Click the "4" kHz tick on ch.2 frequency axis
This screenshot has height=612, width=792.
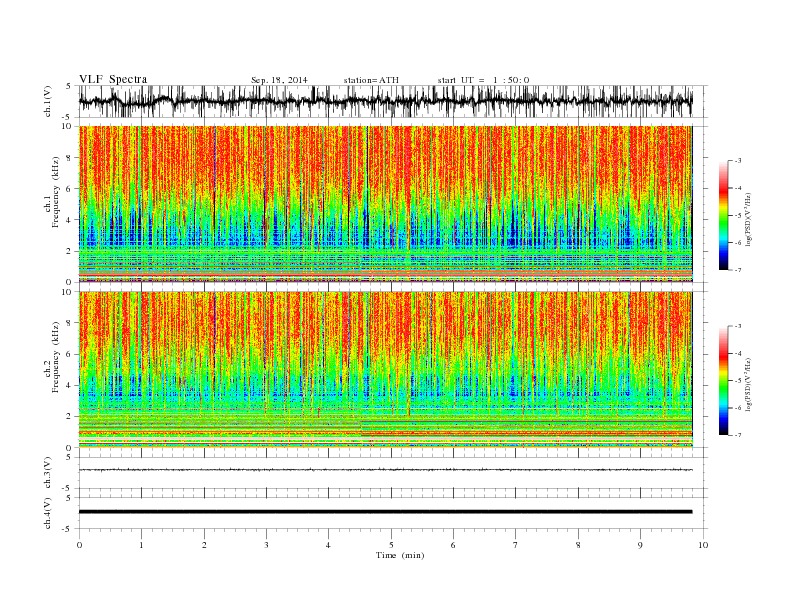69,386
